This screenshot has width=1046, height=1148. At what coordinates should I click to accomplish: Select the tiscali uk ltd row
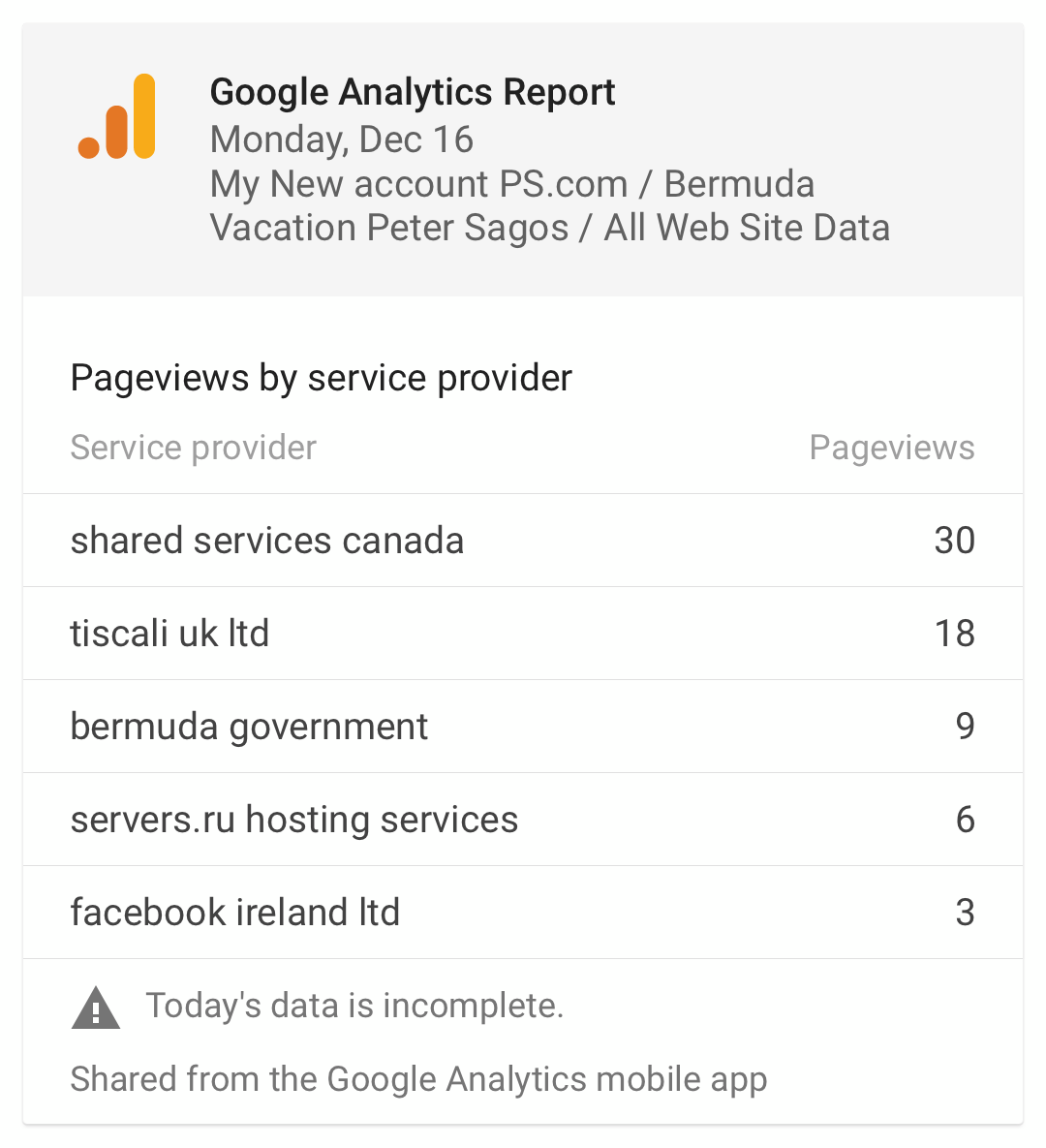tap(523, 634)
